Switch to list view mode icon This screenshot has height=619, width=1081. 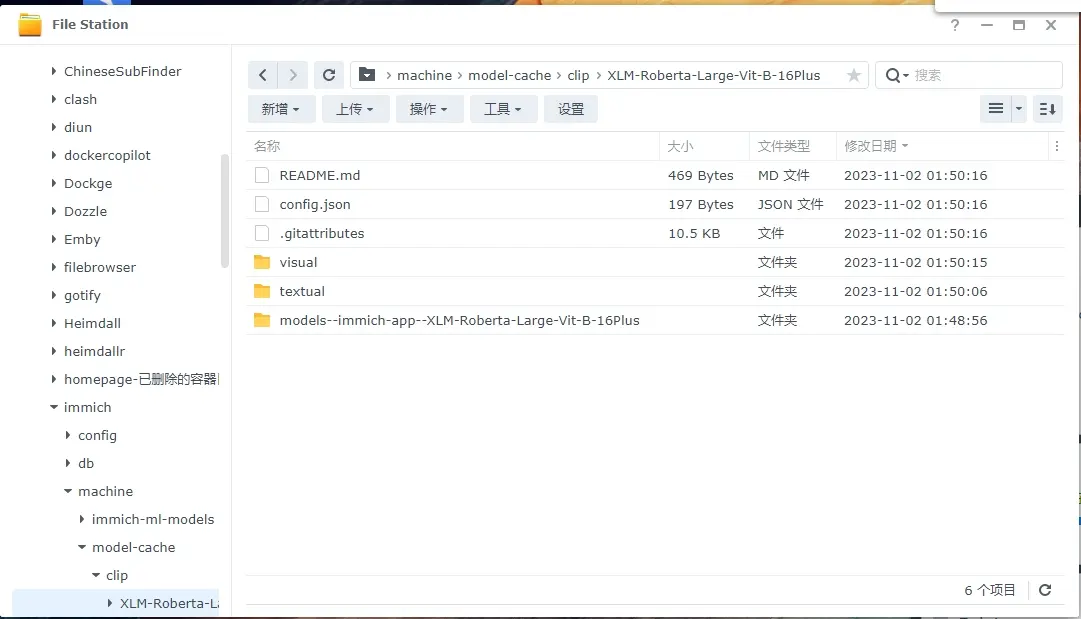(996, 109)
